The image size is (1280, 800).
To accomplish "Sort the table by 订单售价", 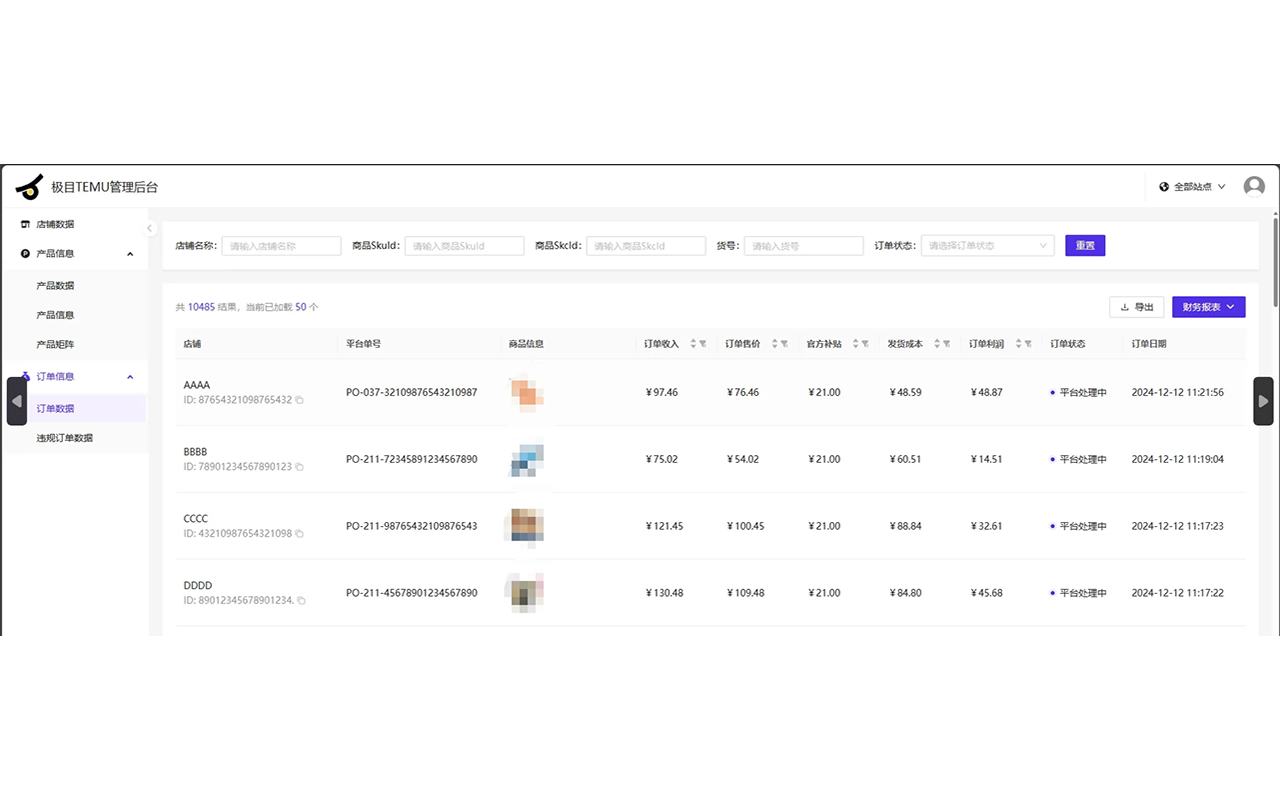I will pyautogui.click(x=774, y=344).
